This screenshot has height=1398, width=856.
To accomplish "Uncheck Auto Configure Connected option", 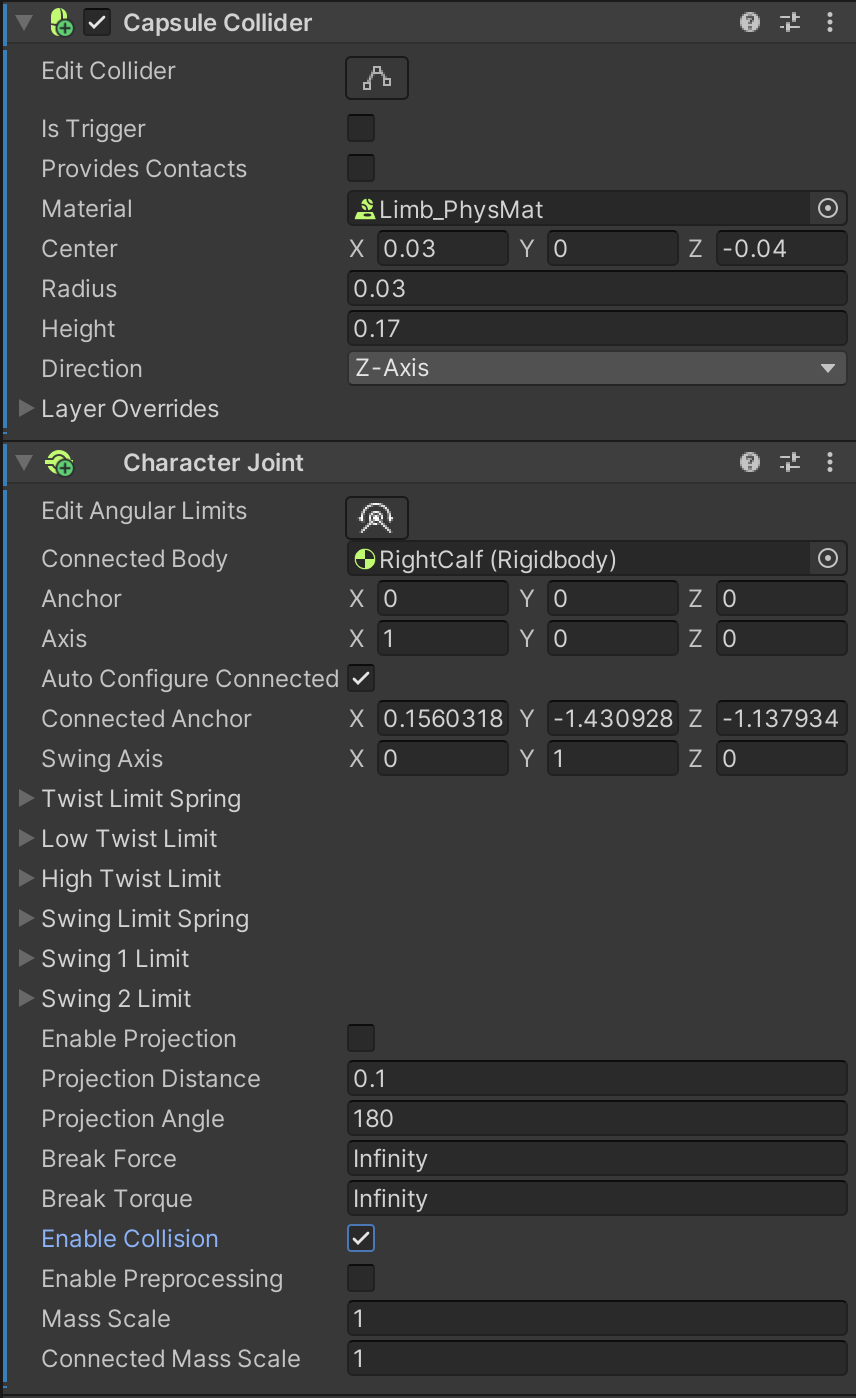I will [361, 679].
